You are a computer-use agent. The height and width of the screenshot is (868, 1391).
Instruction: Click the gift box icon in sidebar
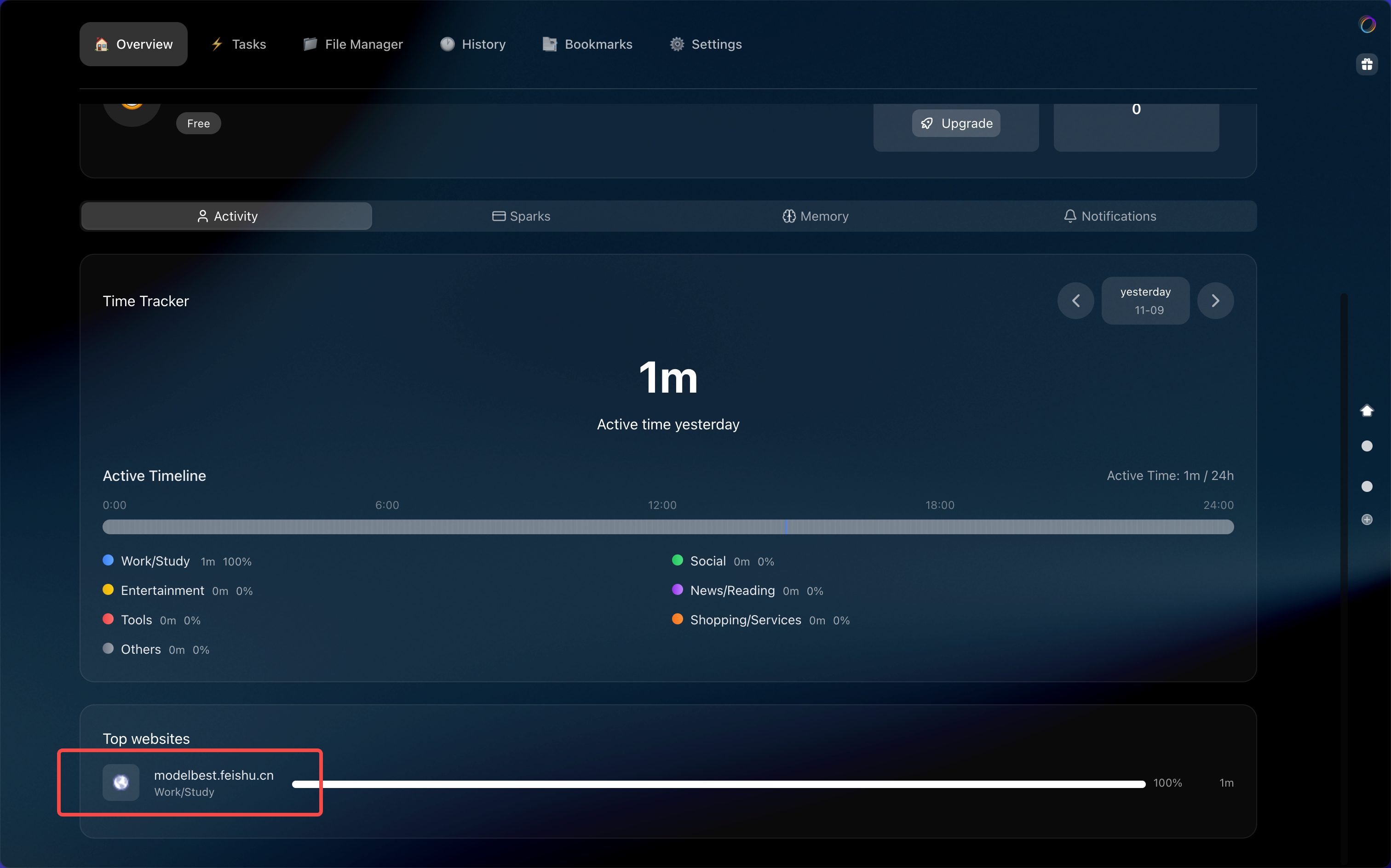pyautogui.click(x=1366, y=64)
